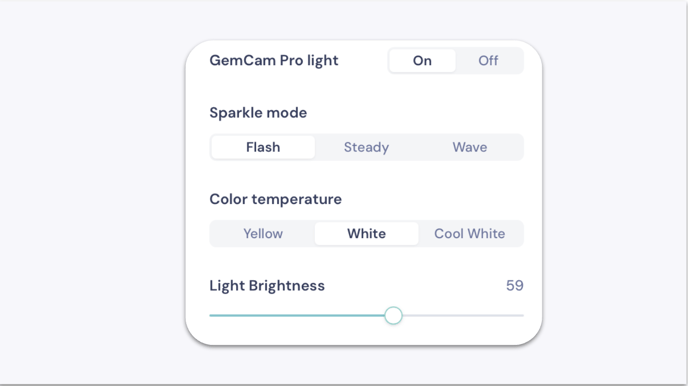
Task: Turn the GemCam Pro light On
Action: point(422,61)
